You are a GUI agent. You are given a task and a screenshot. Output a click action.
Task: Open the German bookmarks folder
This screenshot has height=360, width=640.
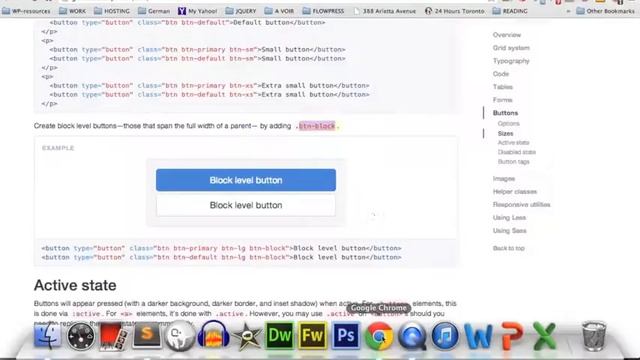pos(154,11)
